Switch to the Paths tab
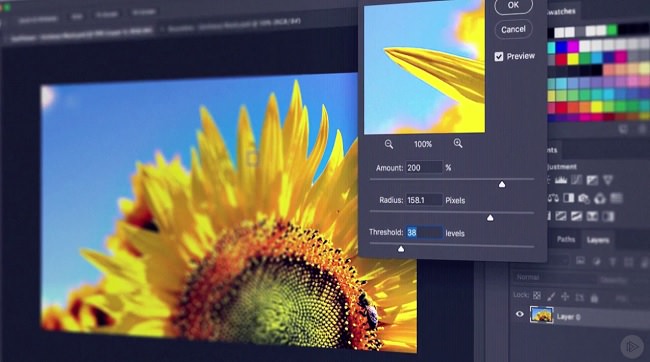 coord(566,239)
